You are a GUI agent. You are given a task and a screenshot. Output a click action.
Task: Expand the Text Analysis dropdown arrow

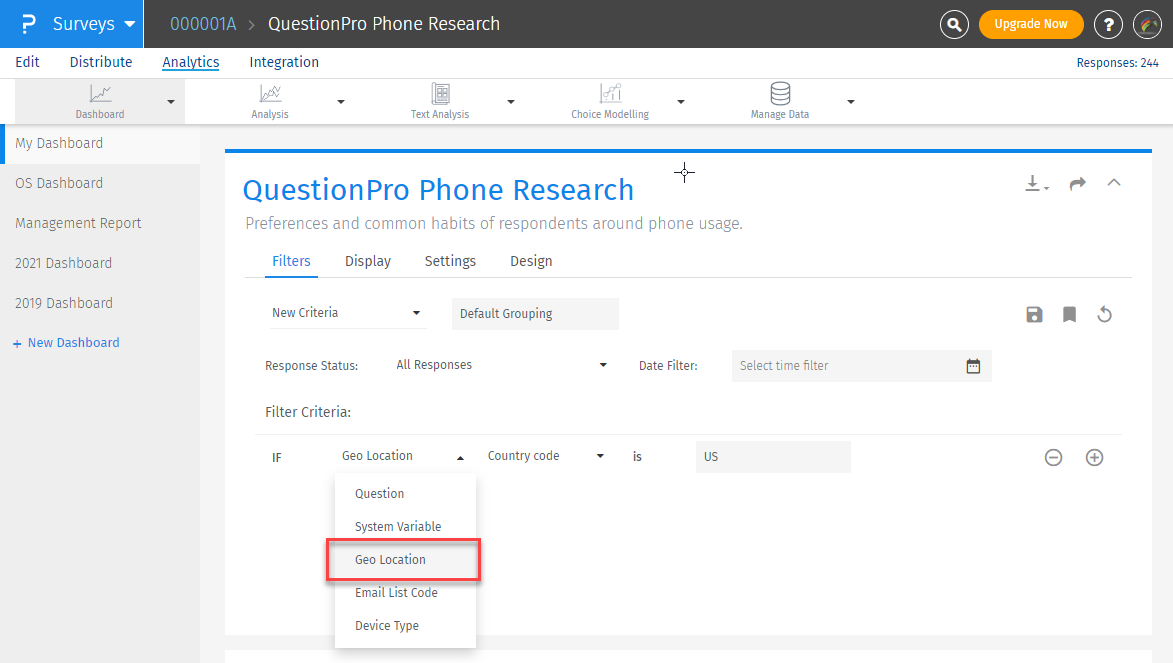point(511,102)
